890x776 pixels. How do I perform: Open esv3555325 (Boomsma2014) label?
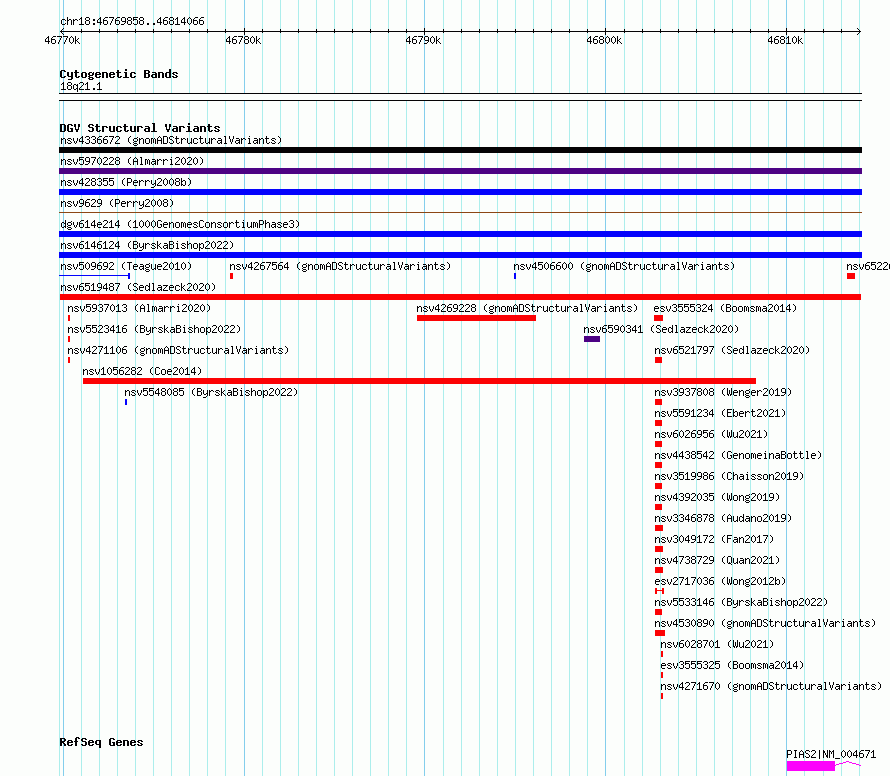(732, 665)
